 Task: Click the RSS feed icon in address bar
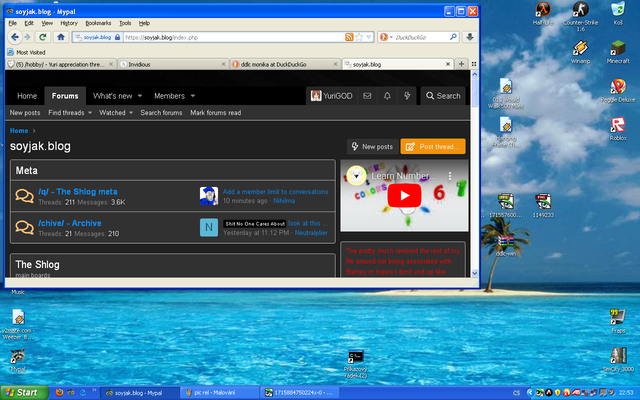pyautogui.click(x=347, y=37)
